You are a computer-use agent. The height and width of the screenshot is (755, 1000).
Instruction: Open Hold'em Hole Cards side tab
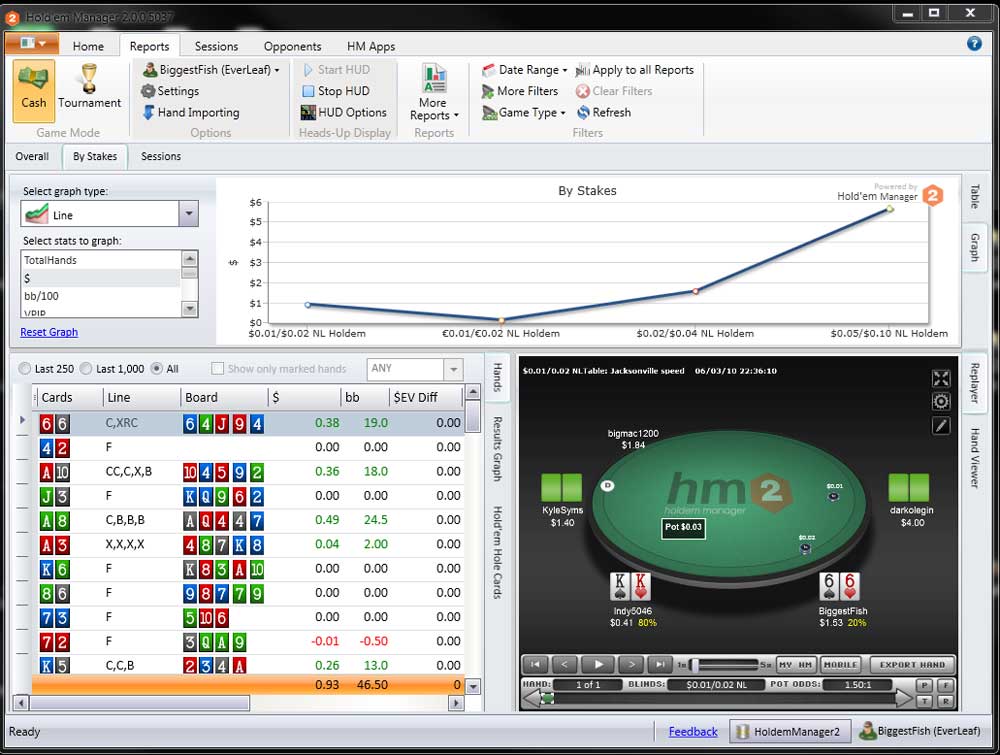(x=498, y=552)
